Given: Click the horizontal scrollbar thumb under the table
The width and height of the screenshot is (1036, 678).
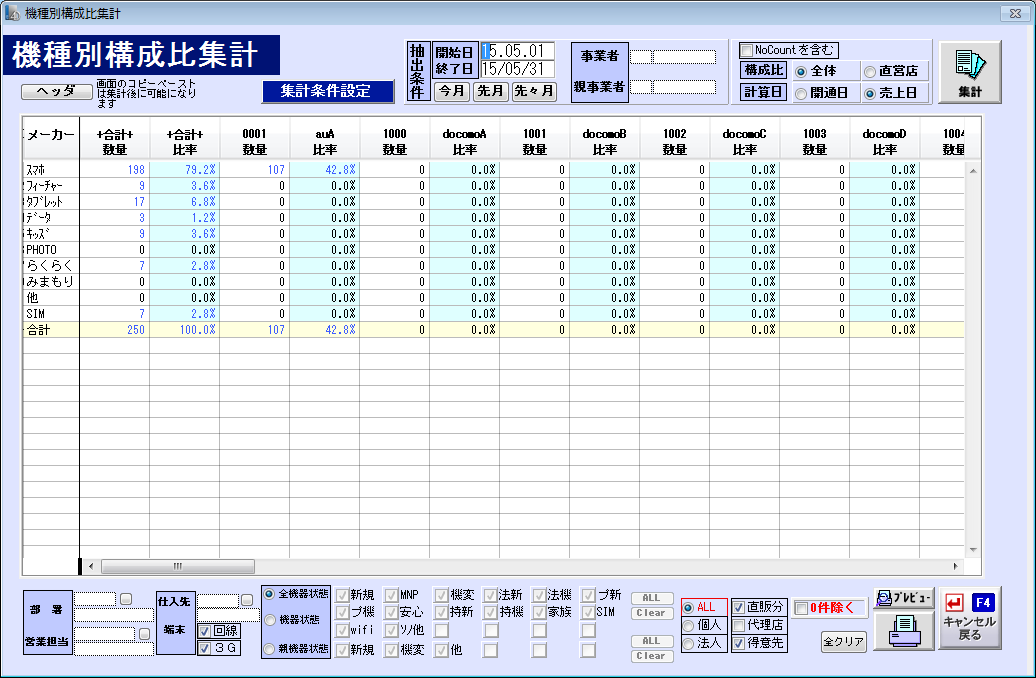Looking at the screenshot, I should (178, 566).
